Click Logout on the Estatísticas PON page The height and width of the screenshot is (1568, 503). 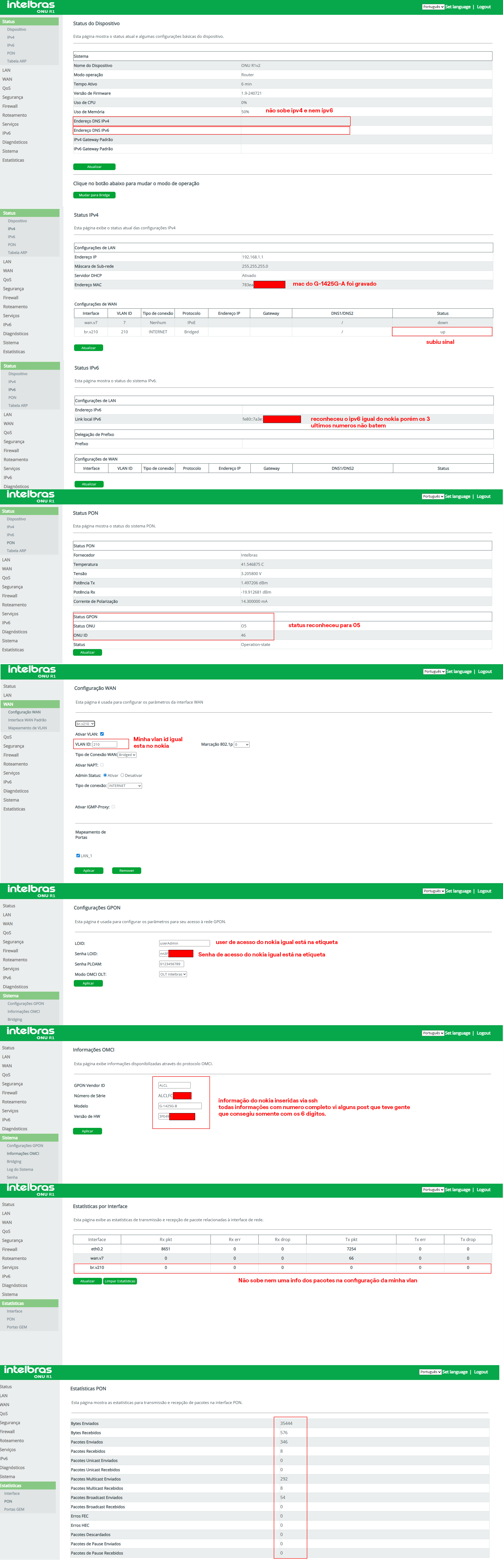481,1372
